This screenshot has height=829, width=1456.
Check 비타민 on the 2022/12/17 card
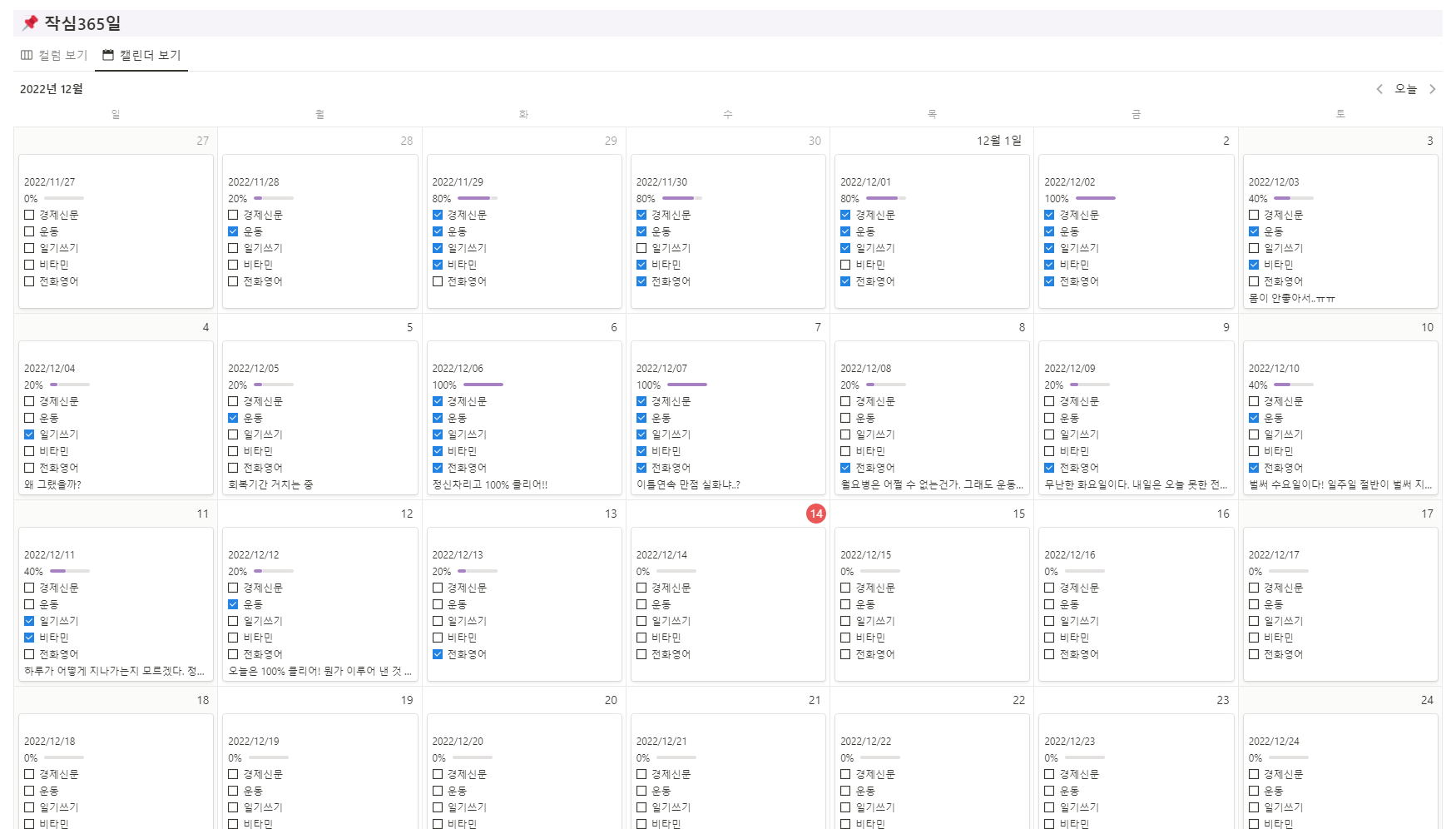click(x=1254, y=638)
